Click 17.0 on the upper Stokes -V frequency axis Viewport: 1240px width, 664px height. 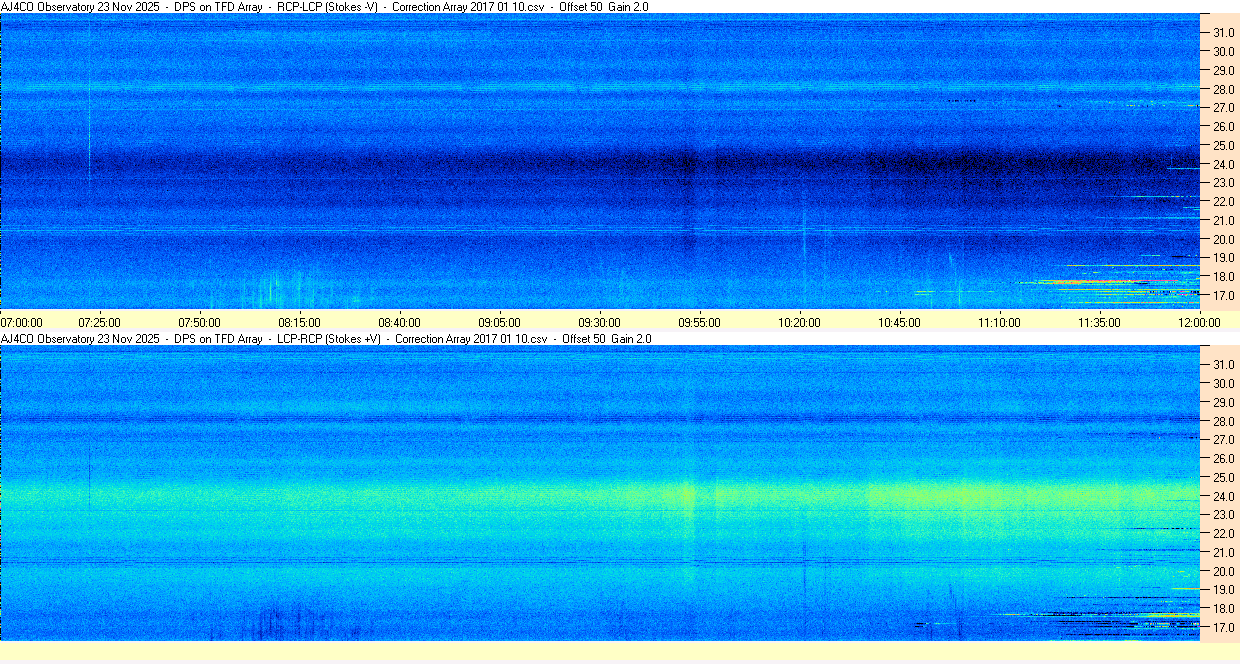point(1224,296)
